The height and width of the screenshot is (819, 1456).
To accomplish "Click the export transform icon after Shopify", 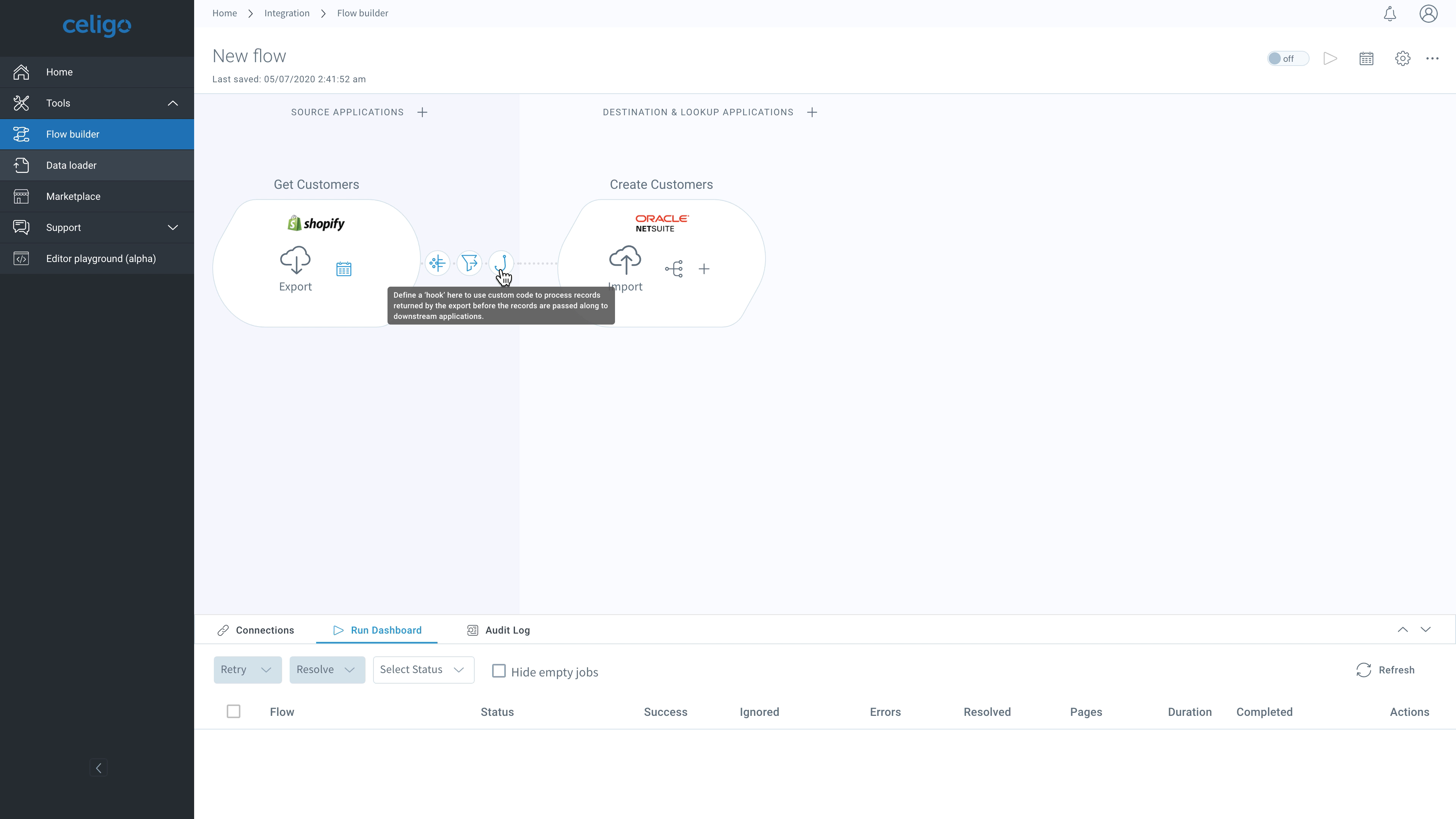I will click(437, 263).
